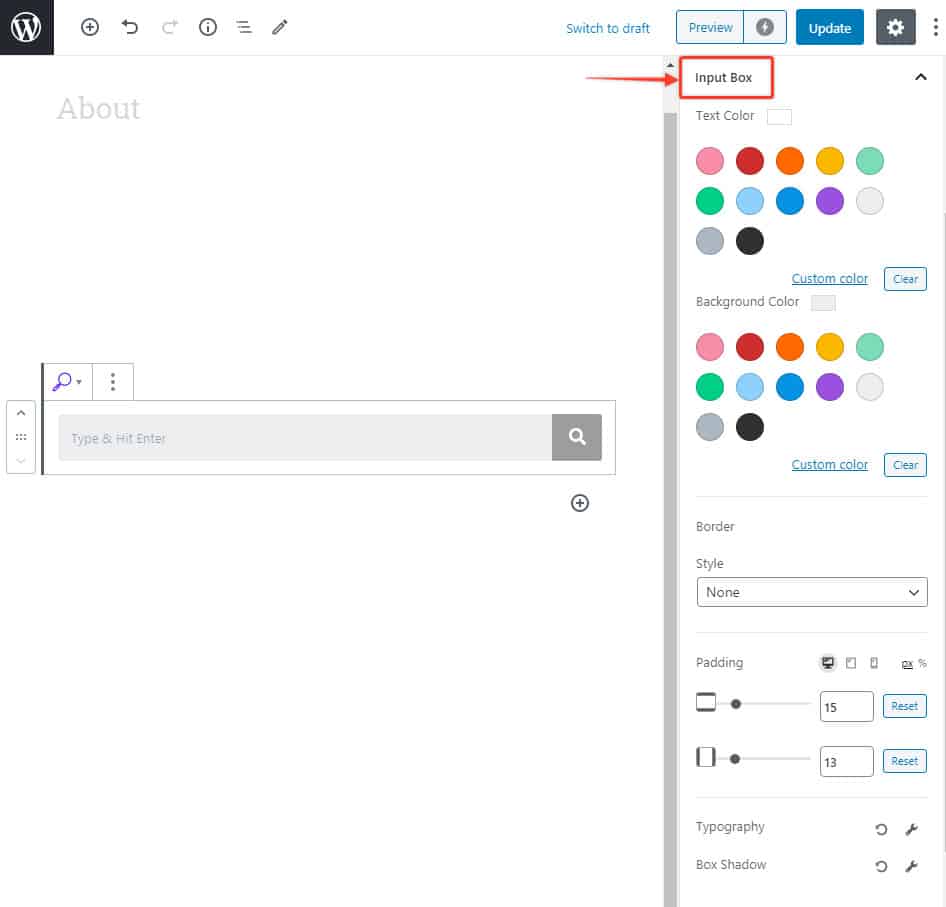Choose the orange Text Color swatch
The width and height of the screenshot is (946, 907).
[x=790, y=161]
